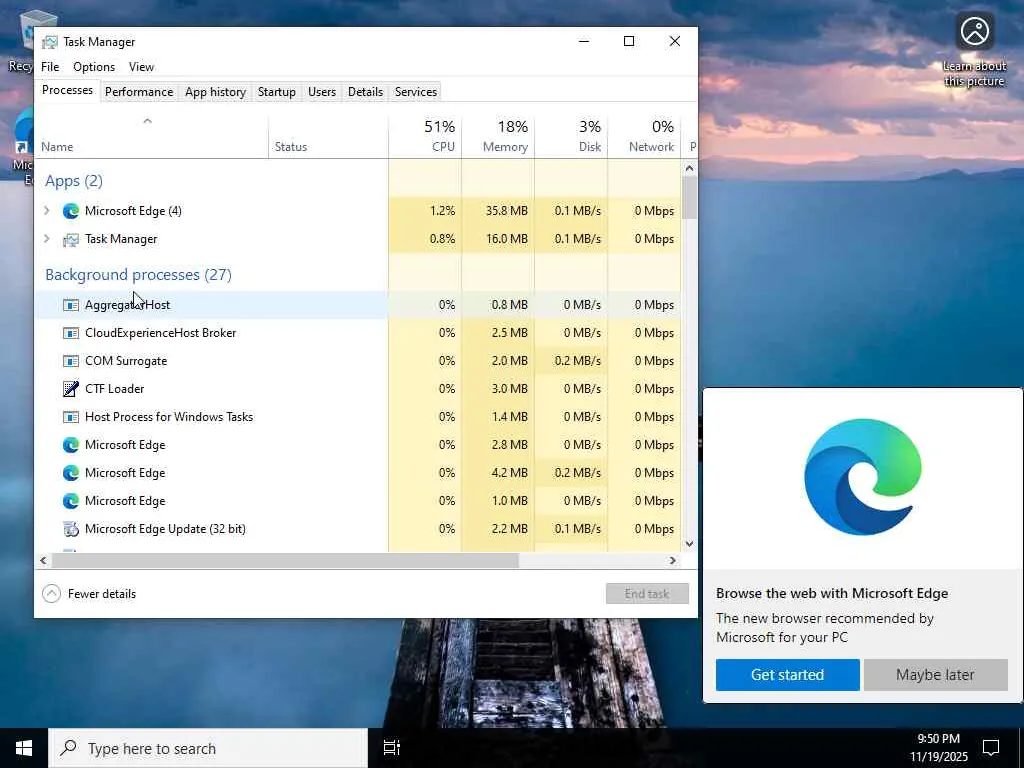Click the CloudExperienceHost Broker icon
Viewport: 1024px width, 768px height.
tap(71, 333)
